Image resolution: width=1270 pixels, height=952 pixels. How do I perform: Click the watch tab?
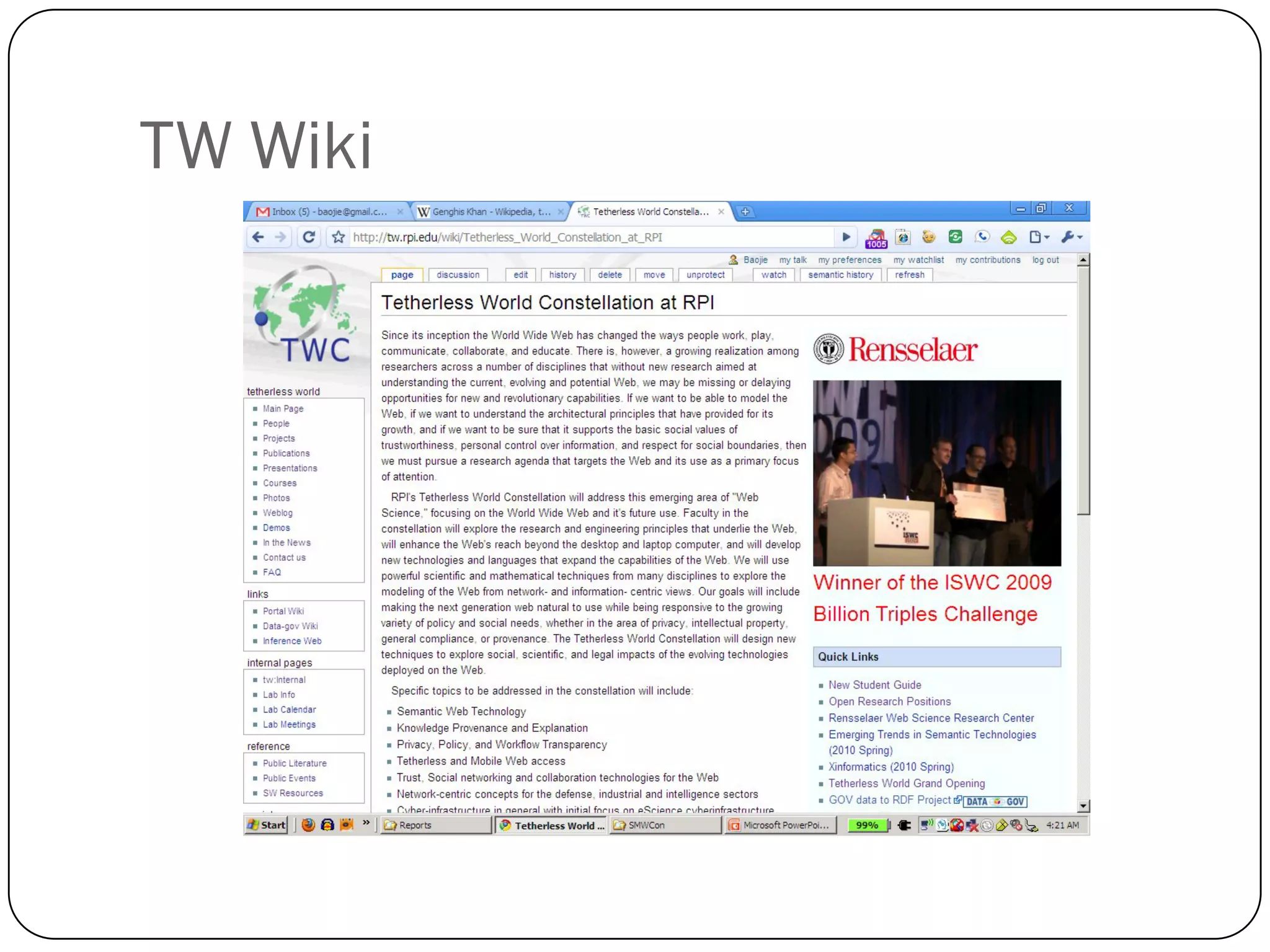tap(774, 275)
